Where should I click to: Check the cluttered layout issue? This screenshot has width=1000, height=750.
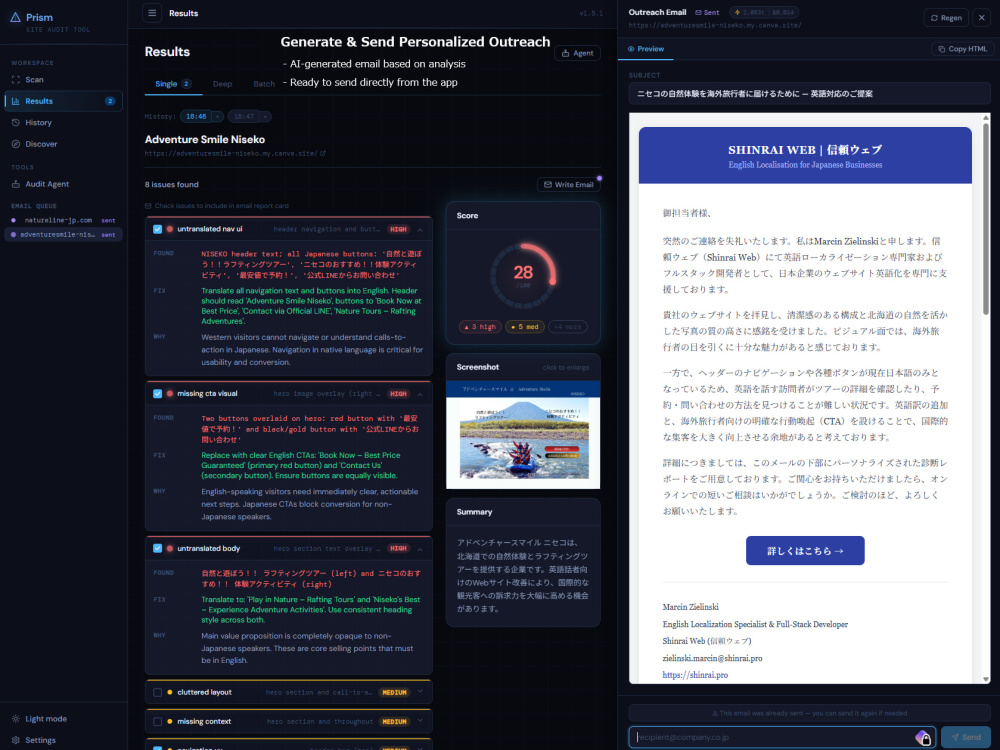[158, 692]
